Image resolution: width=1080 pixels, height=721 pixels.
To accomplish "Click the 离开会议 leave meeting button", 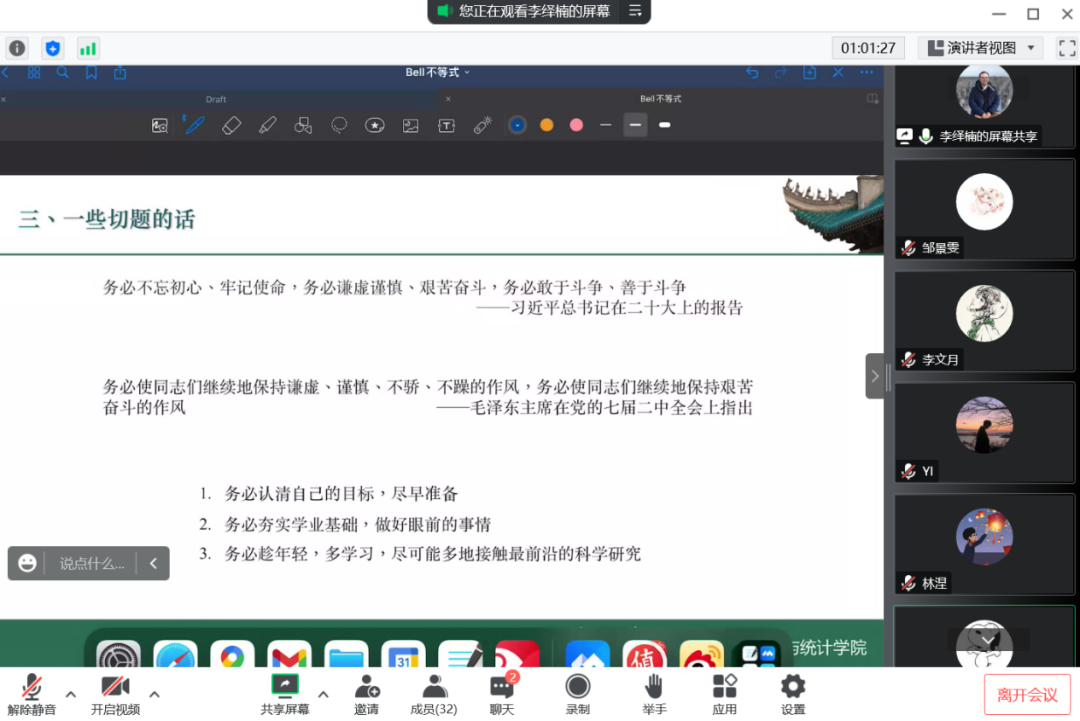I will [1027, 694].
